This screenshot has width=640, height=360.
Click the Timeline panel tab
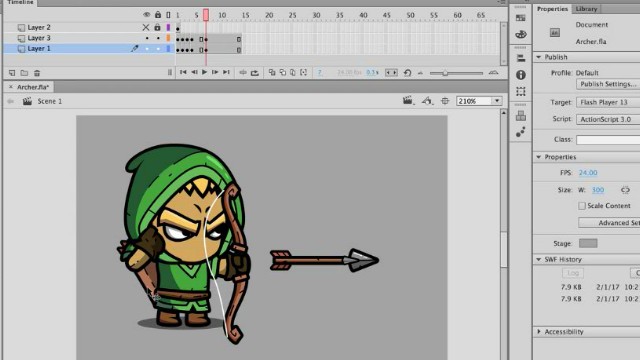point(20,2)
